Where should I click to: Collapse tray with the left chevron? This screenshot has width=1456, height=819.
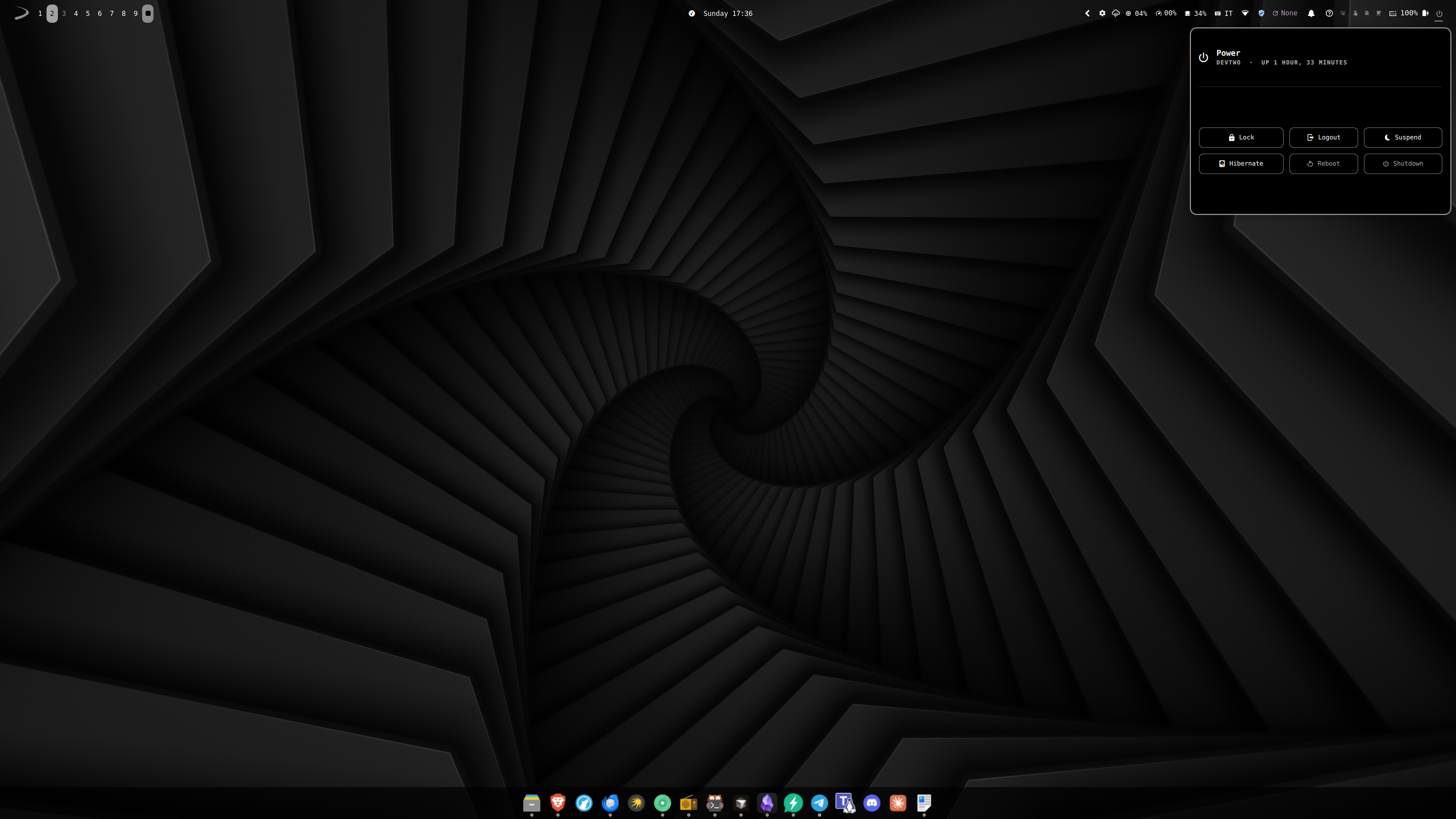(x=1087, y=13)
